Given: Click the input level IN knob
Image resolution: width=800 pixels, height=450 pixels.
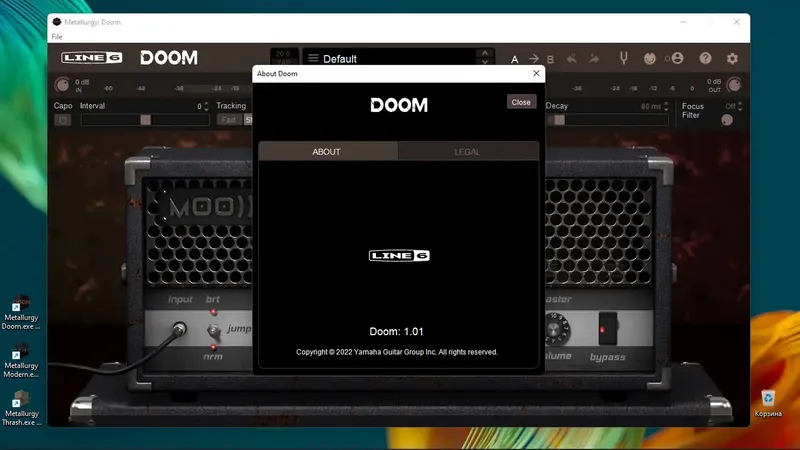Looking at the screenshot, I should pyautogui.click(x=62, y=85).
